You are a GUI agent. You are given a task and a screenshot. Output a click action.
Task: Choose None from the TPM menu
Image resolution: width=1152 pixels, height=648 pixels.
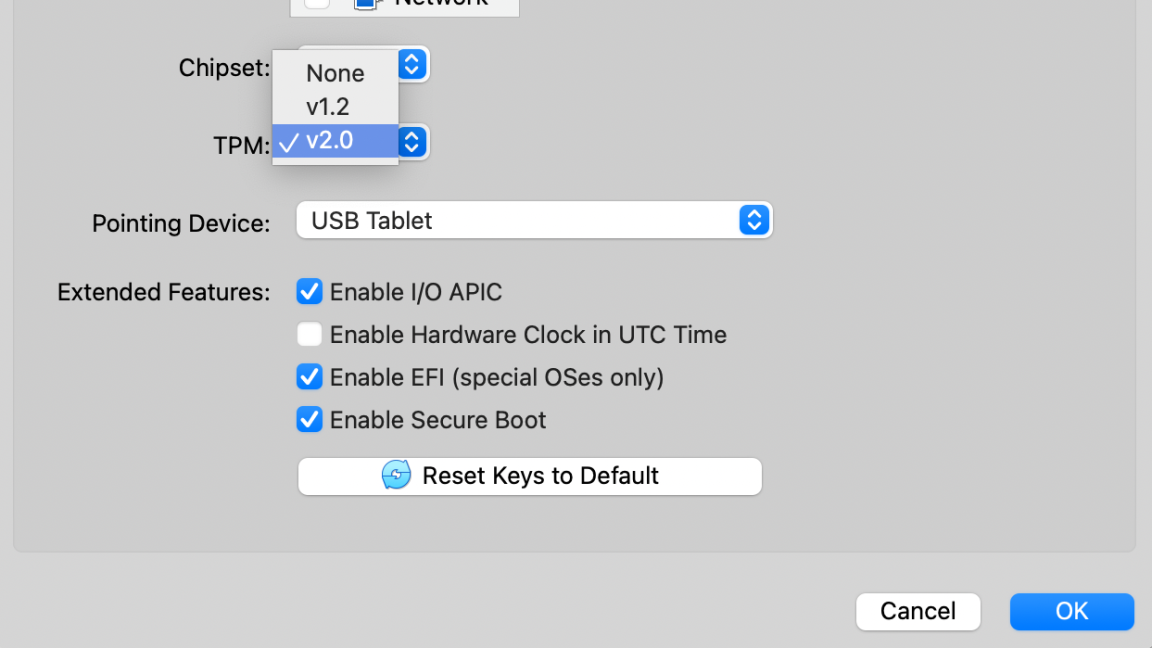click(335, 73)
